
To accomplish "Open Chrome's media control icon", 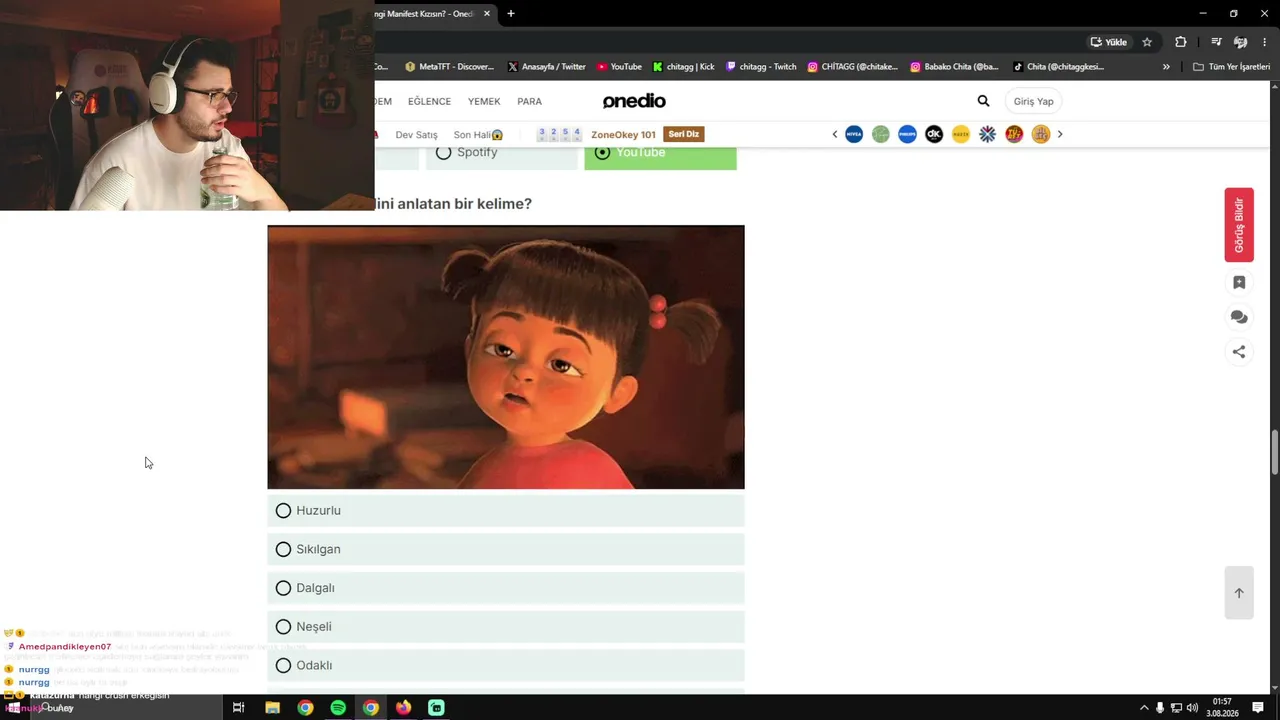I will (x=1216, y=42).
